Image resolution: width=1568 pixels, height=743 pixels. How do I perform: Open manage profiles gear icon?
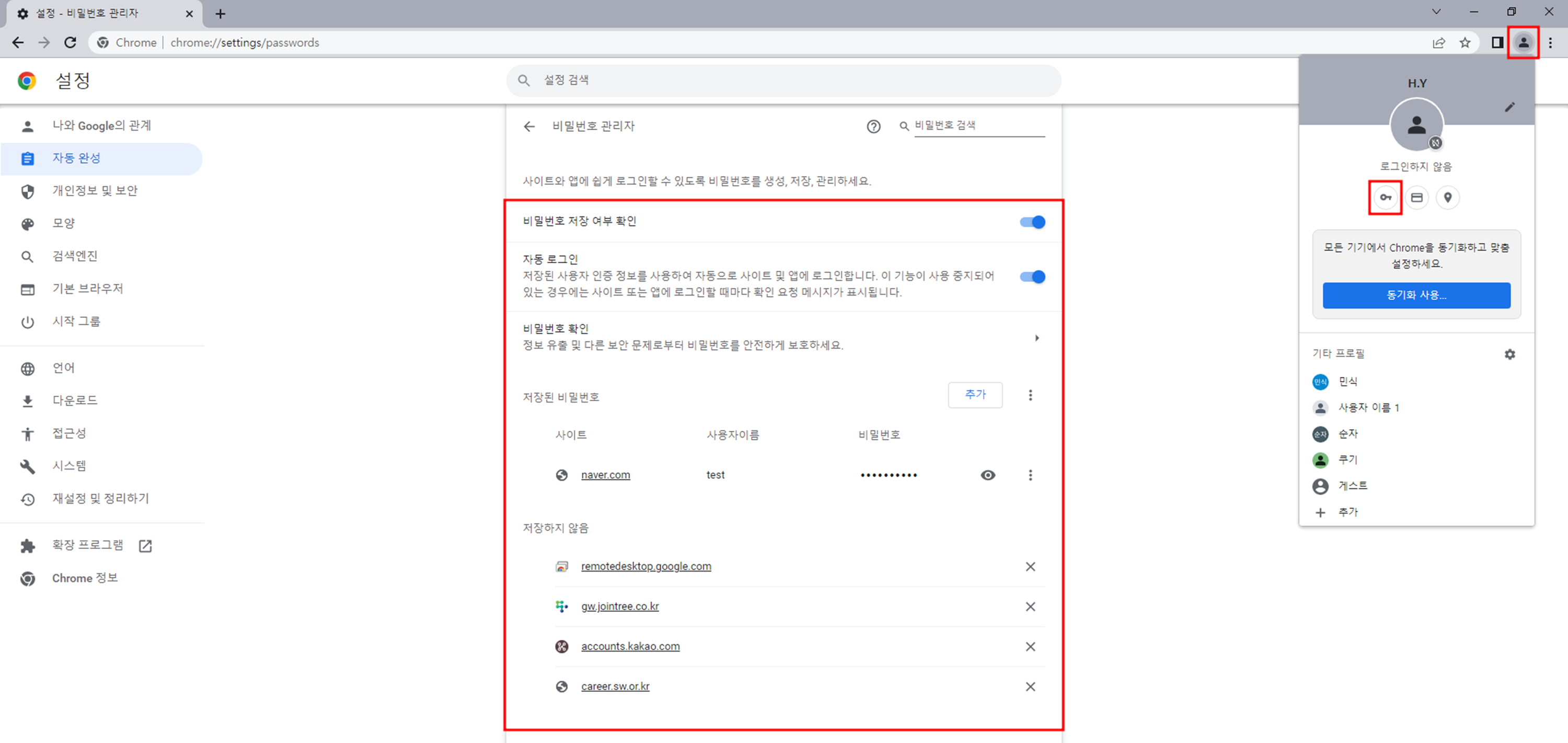pos(1509,354)
